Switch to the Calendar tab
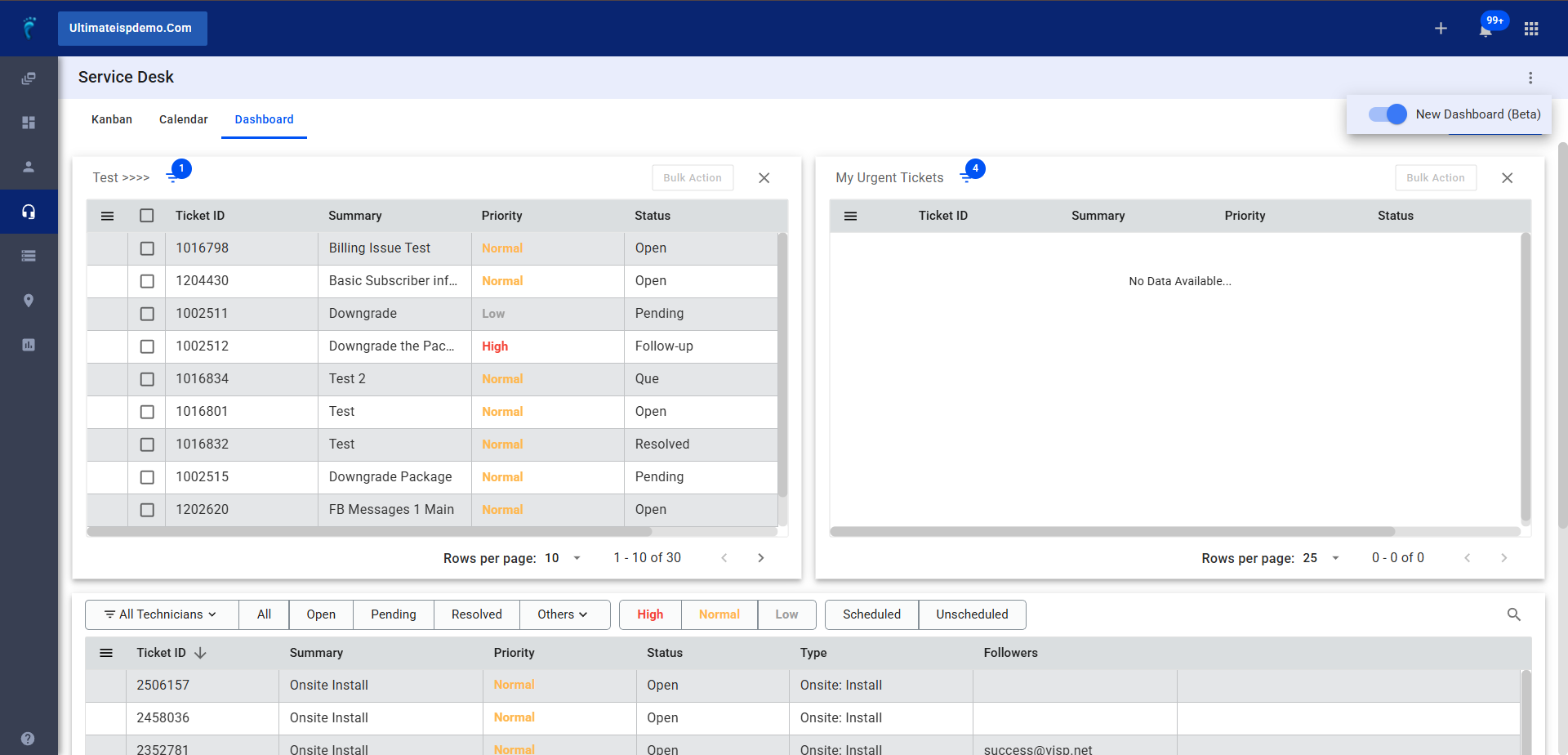Viewport: 1568px width, 755px height. click(183, 119)
